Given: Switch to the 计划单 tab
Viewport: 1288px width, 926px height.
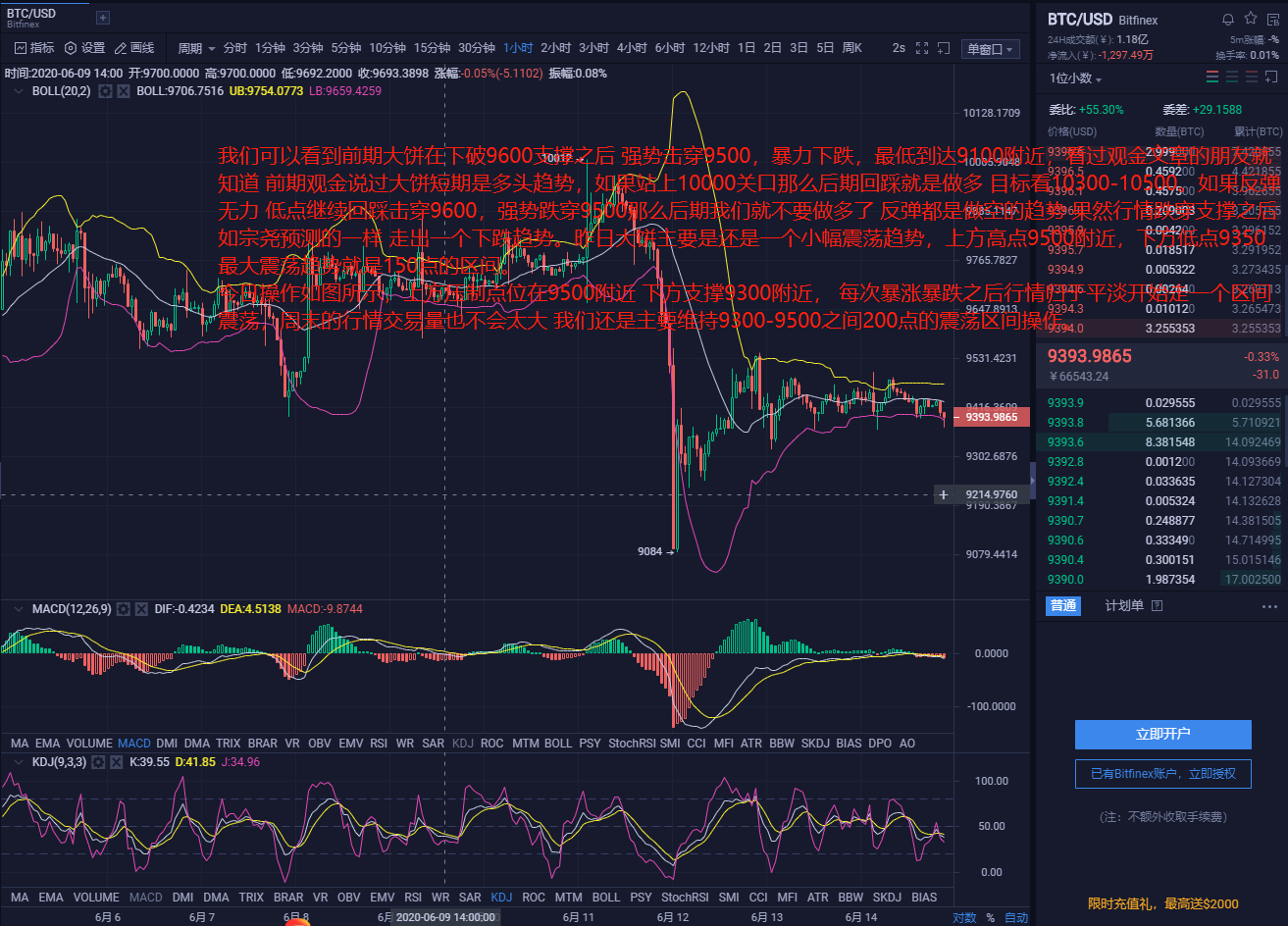Looking at the screenshot, I should 1121,605.
